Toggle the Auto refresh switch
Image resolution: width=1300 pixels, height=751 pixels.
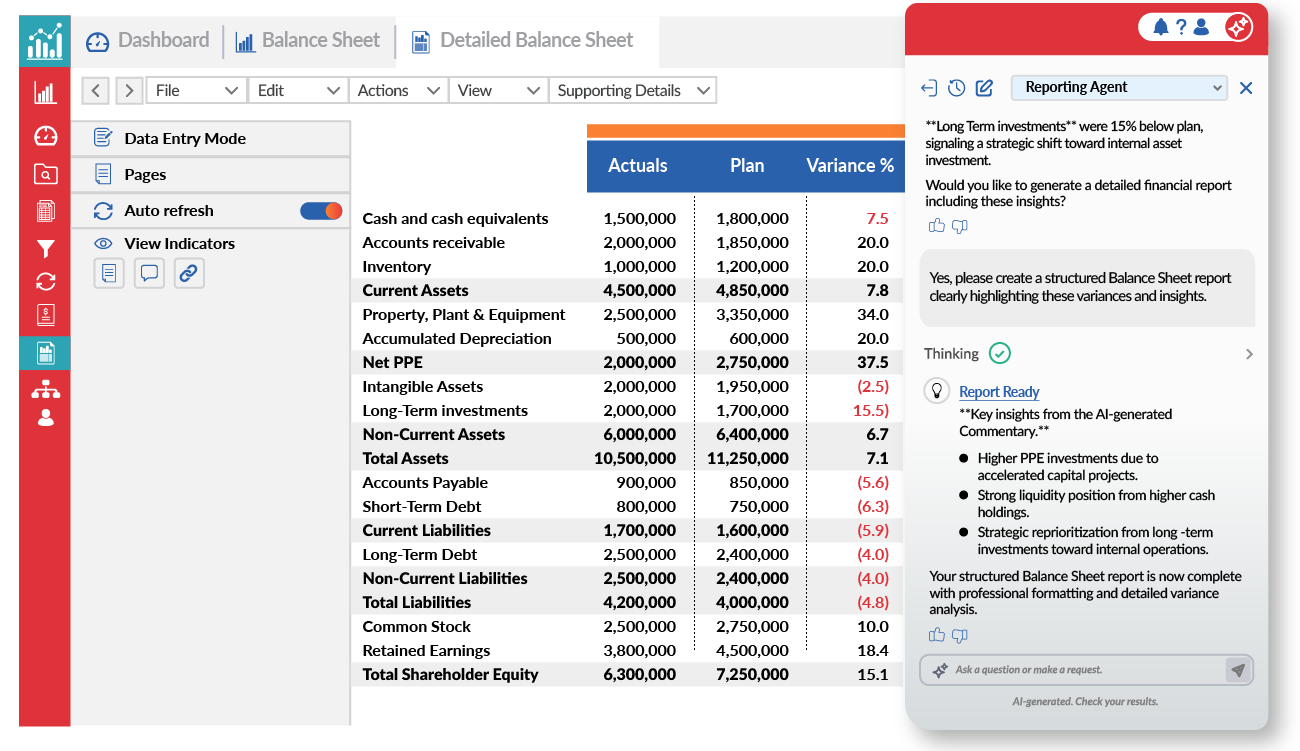[x=321, y=211]
